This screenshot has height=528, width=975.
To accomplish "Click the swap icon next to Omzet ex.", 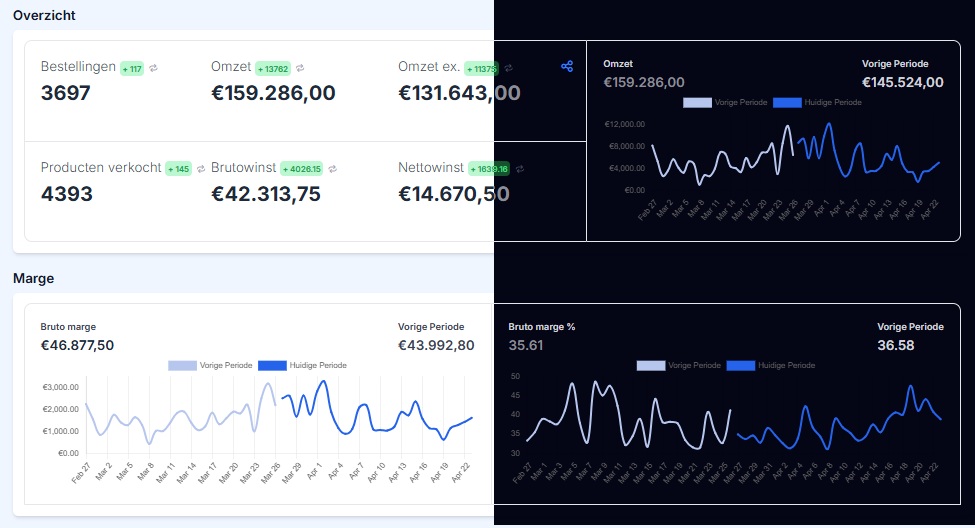I will click(x=508, y=68).
